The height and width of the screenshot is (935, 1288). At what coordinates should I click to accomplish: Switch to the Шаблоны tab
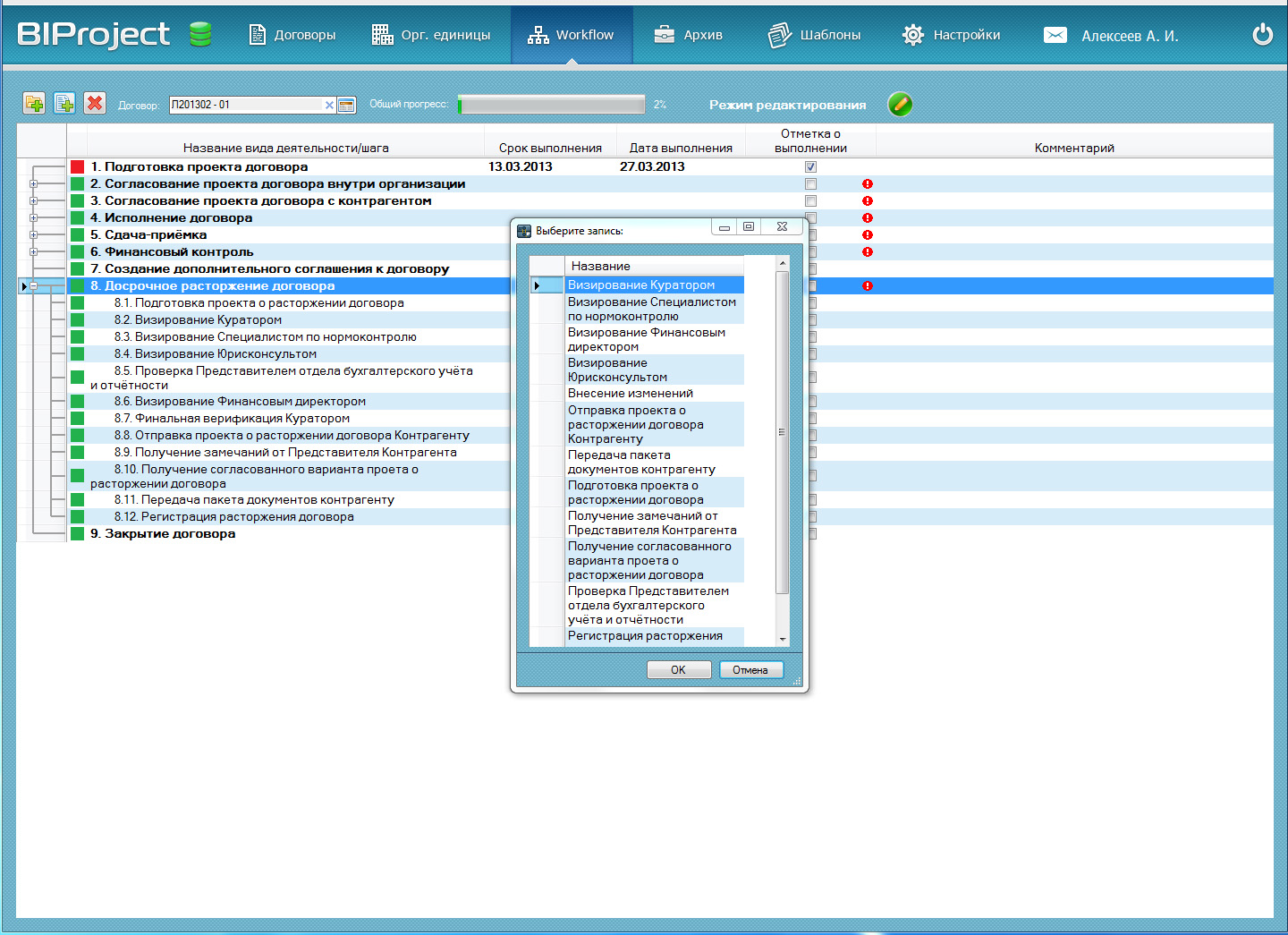815,35
